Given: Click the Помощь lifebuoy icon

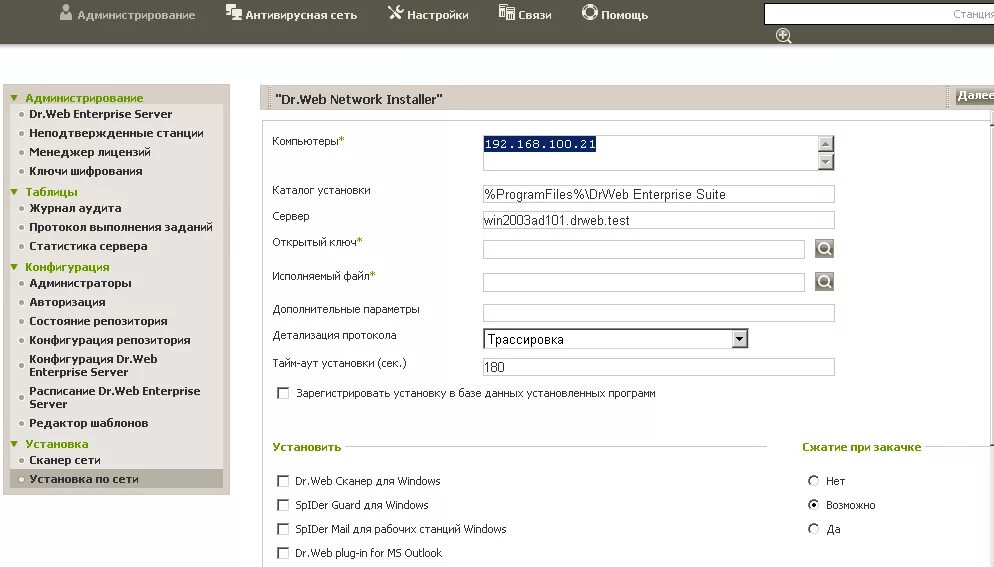Looking at the screenshot, I should tap(590, 12).
